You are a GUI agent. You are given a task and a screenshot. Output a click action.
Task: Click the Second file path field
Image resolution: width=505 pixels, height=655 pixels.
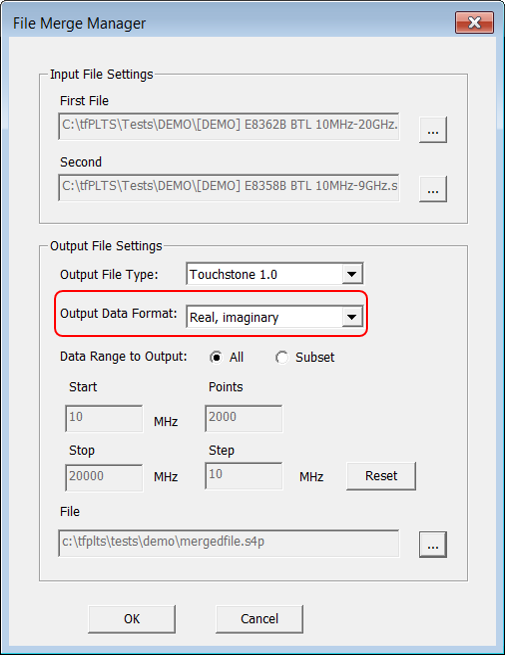tap(229, 187)
